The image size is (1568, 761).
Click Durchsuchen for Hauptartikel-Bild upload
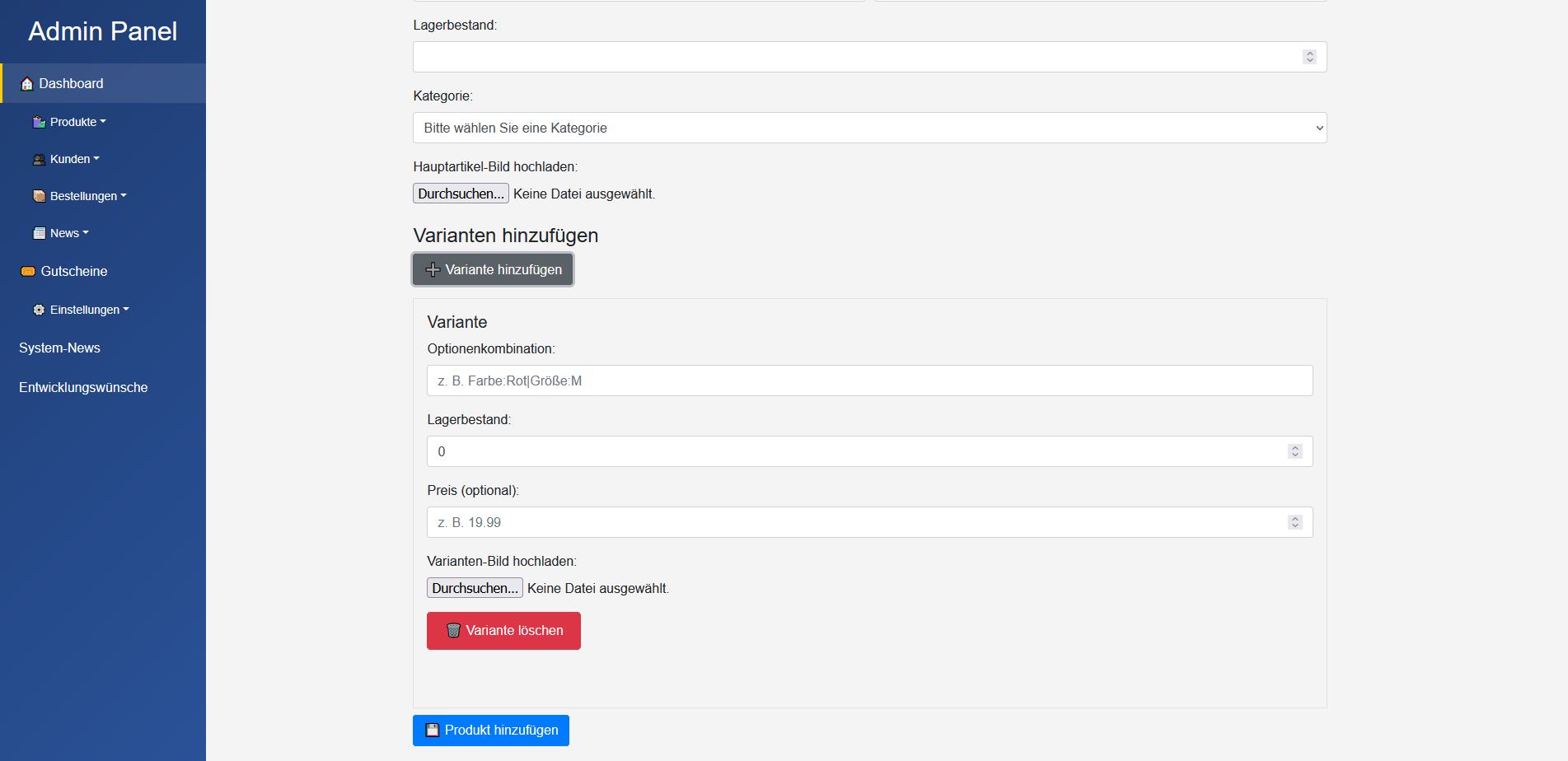[x=461, y=194]
